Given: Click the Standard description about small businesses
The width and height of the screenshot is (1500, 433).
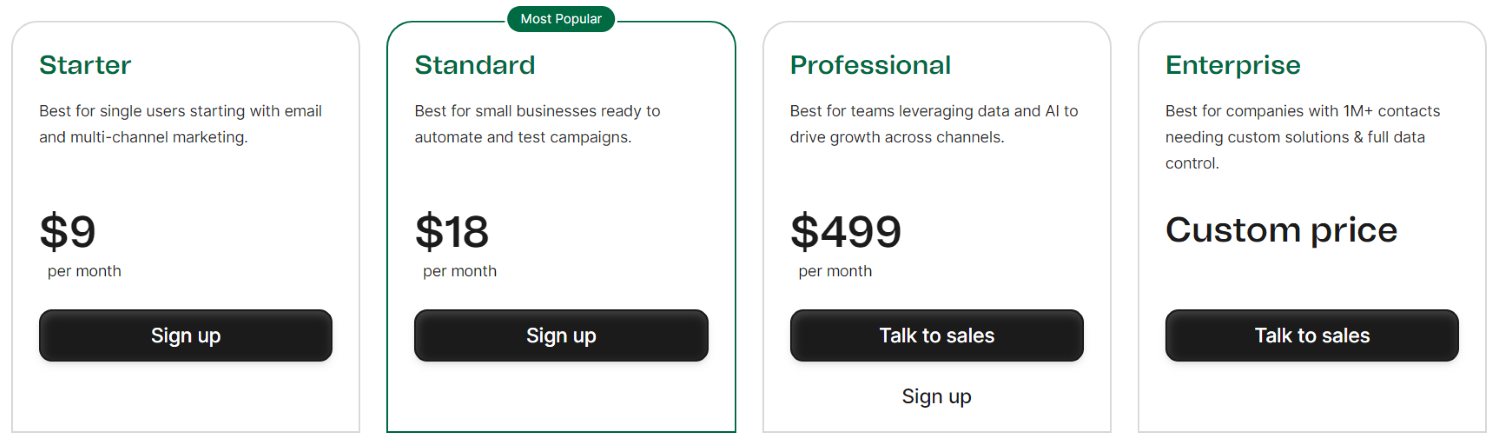Looking at the screenshot, I should (537, 124).
